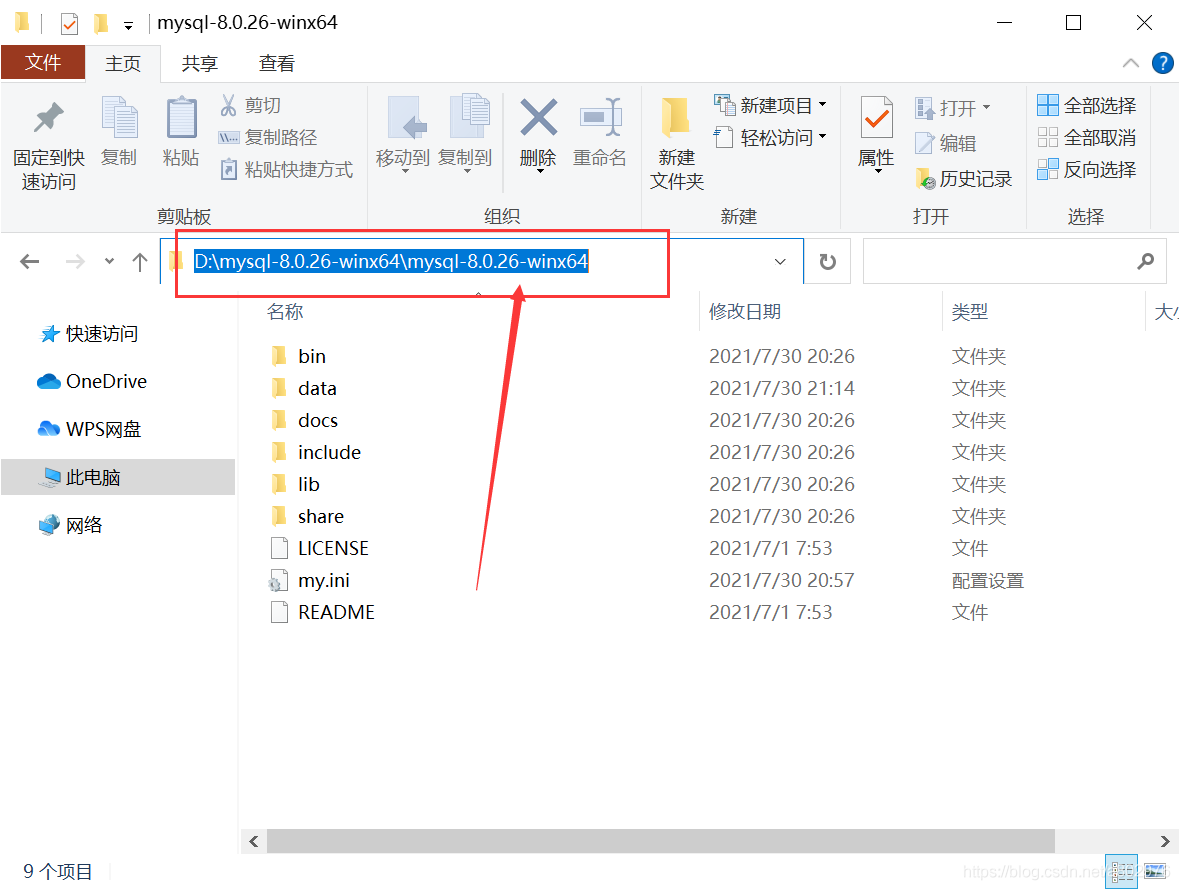This screenshot has height=890, width=1180.
Task: Select Network (网络) in the sidebar
Action: (x=71, y=524)
